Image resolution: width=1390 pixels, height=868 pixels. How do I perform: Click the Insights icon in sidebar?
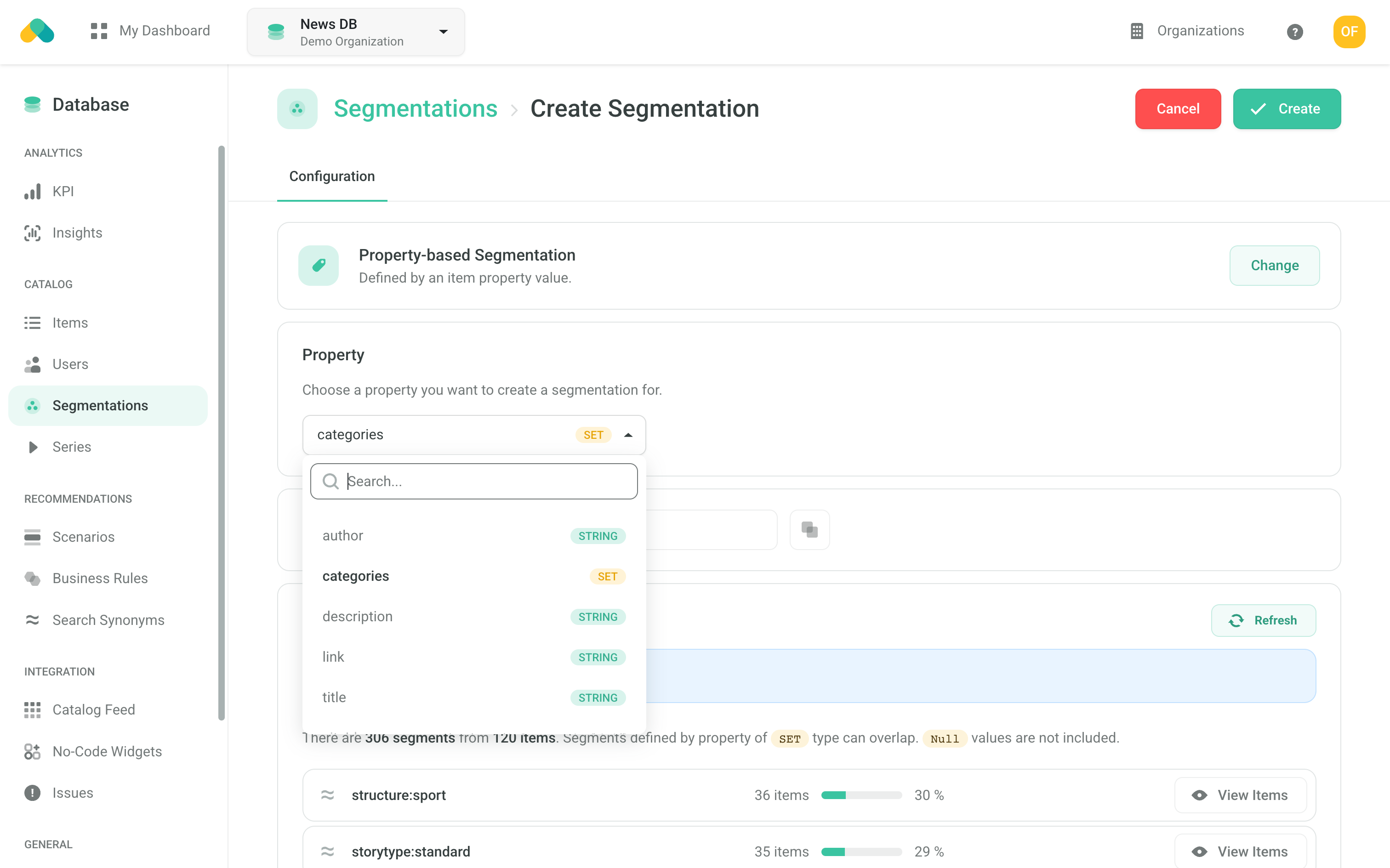click(x=33, y=233)
